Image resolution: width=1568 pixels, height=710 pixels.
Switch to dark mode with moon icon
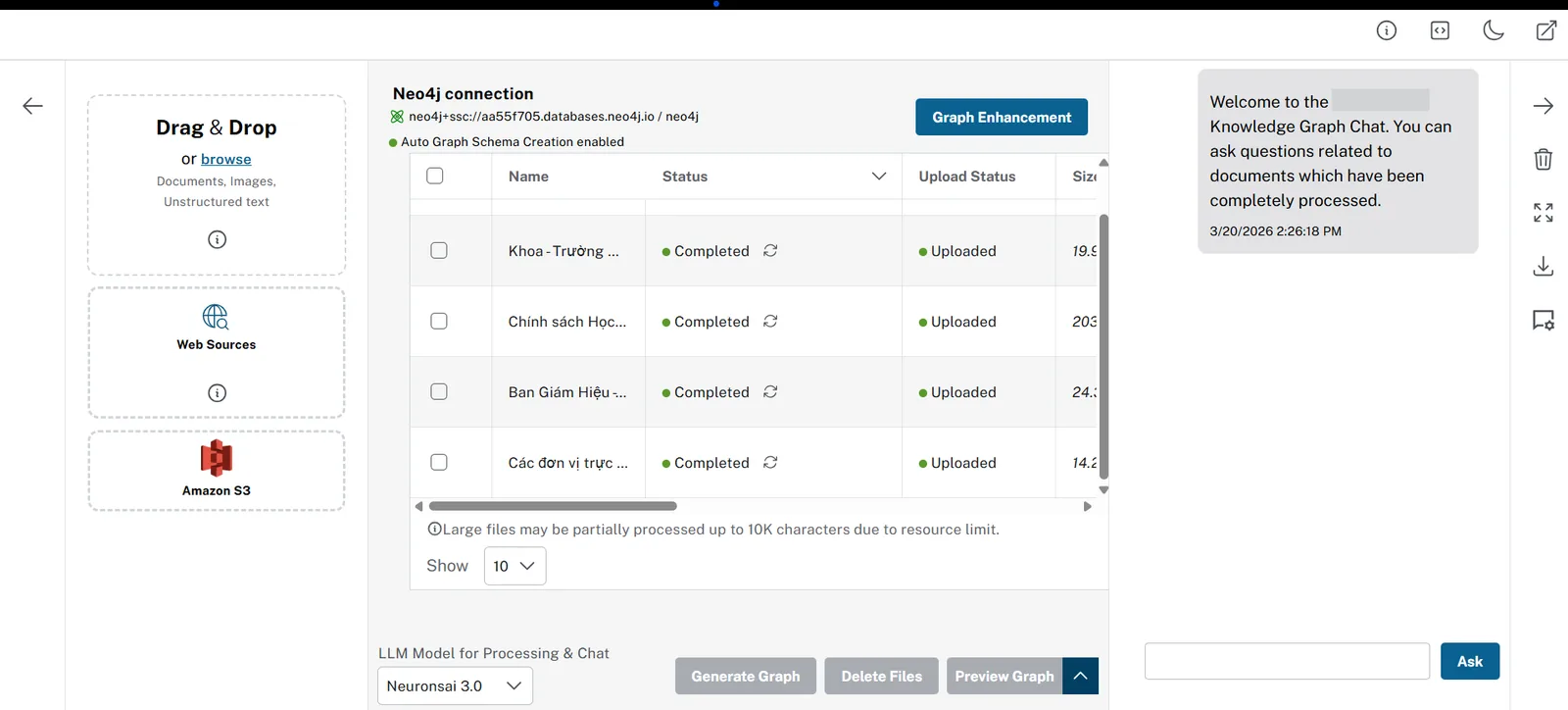tap(1494, 30)
